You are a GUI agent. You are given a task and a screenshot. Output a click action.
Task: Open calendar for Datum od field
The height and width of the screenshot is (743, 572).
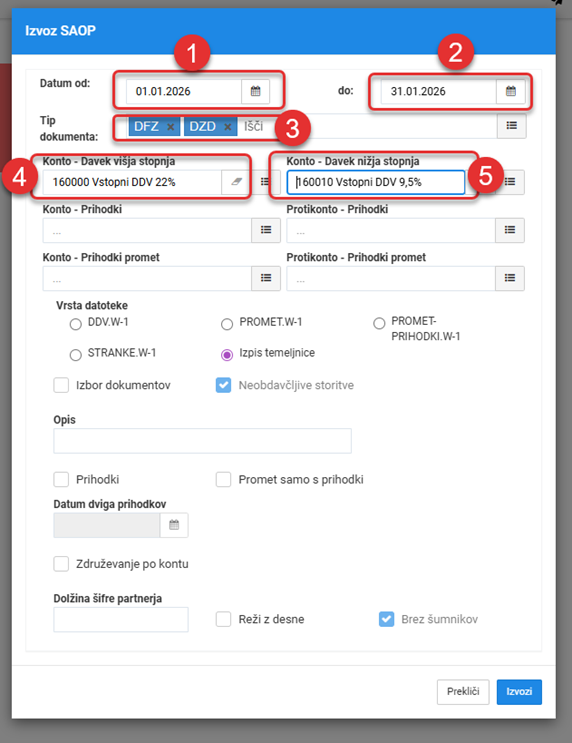[255, 91]
